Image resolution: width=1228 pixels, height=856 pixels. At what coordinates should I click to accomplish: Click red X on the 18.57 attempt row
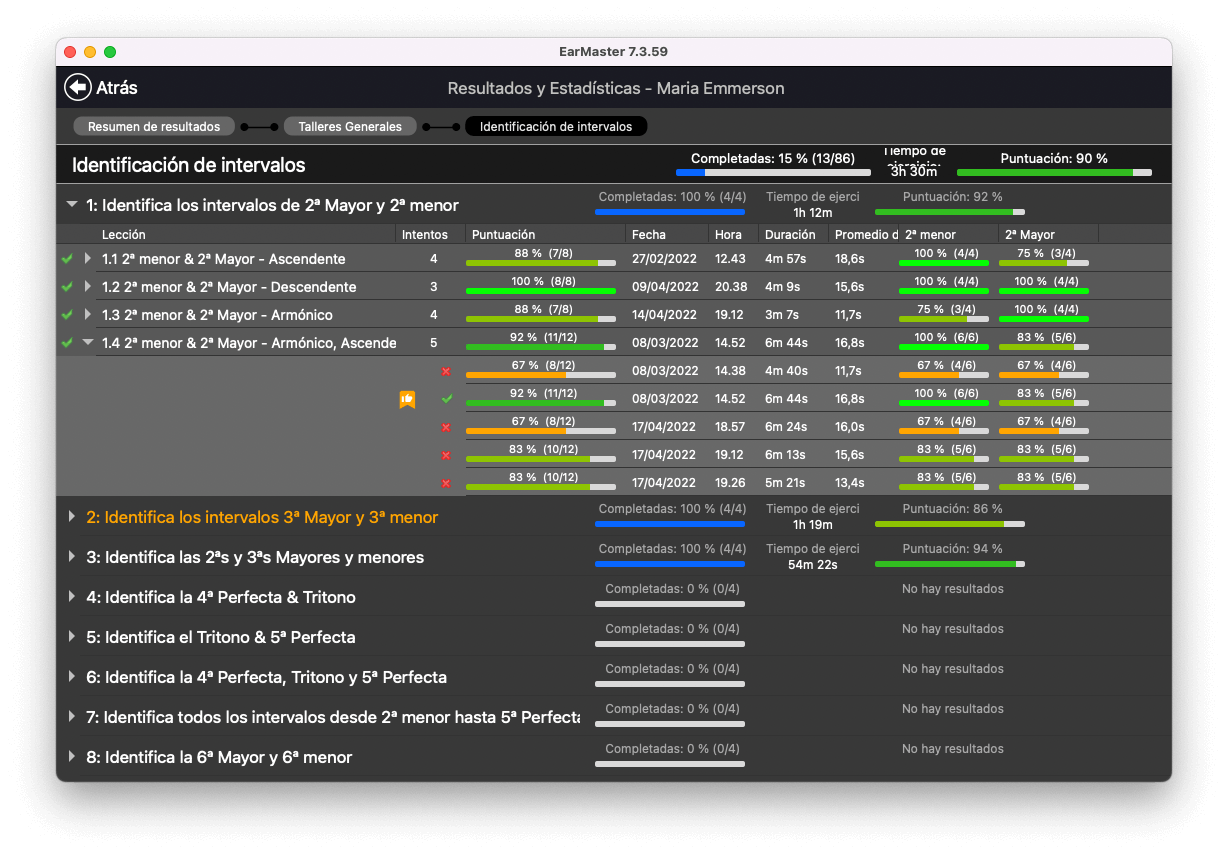pos(446,427)
